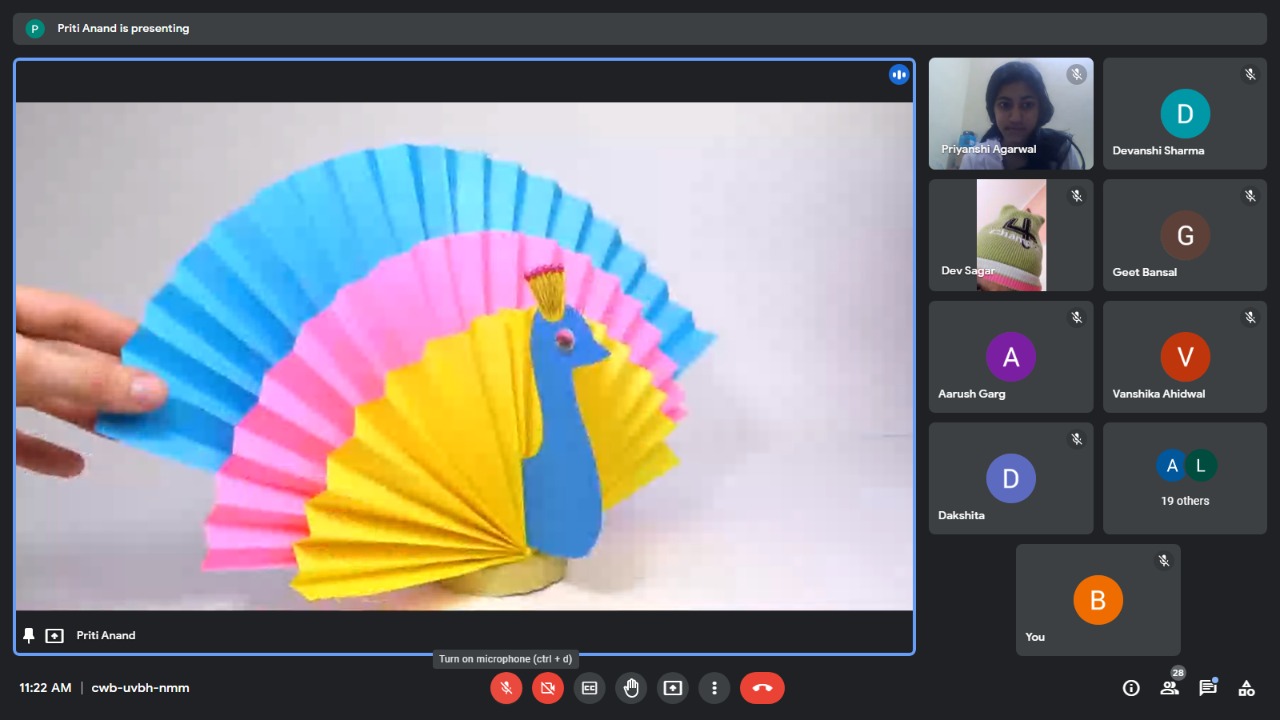Viewport: 1280px width, 720px height.
Task: Toggle closed captions
Action: tap(590, 688)
